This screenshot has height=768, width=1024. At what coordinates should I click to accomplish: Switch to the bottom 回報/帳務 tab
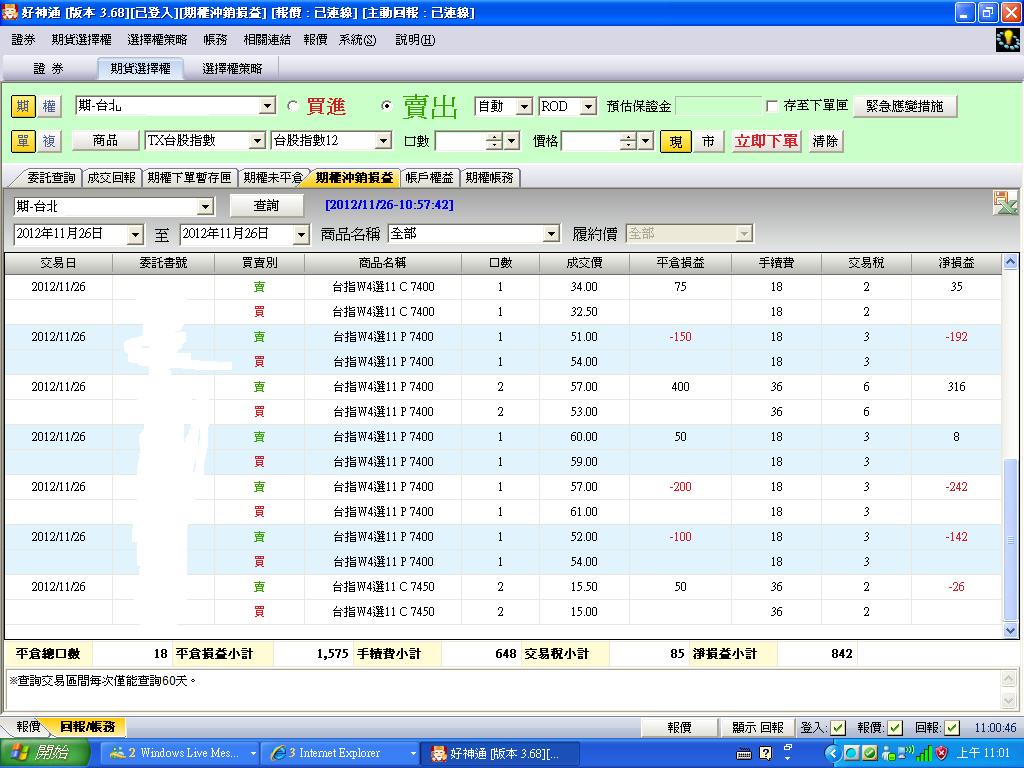88,726
